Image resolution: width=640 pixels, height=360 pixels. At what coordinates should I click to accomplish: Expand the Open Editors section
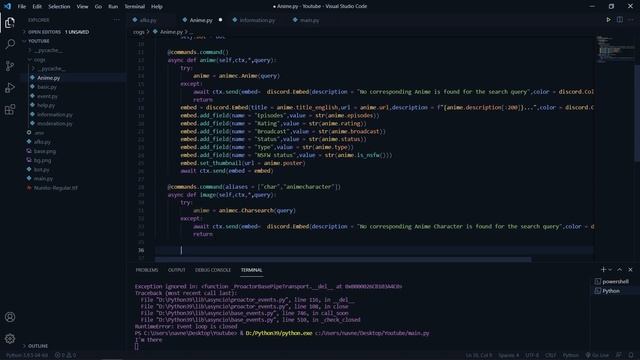pyautogui.click(x=55, y=32)
